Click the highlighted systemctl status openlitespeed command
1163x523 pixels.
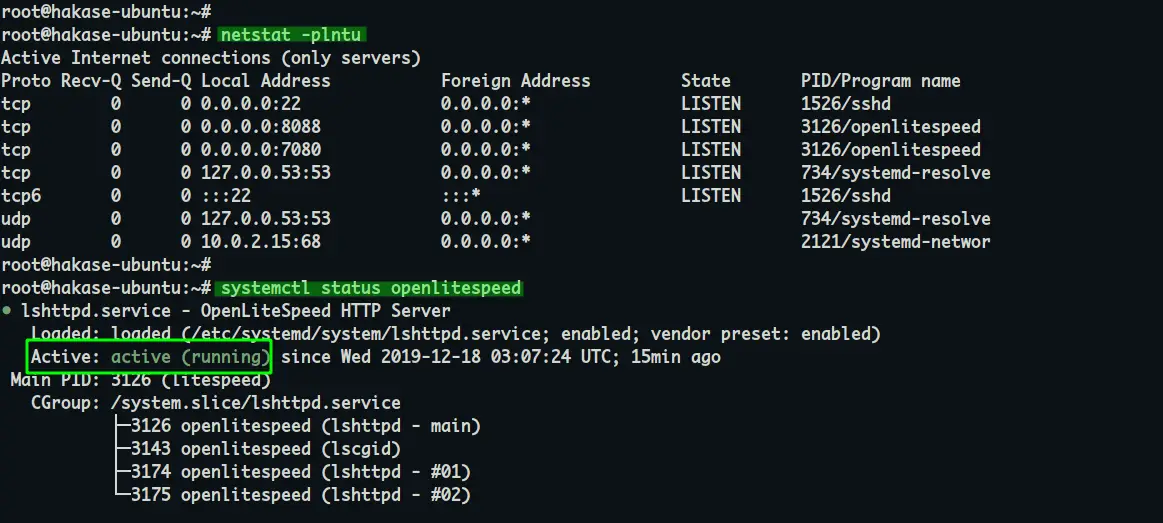[x=370, y=288]
